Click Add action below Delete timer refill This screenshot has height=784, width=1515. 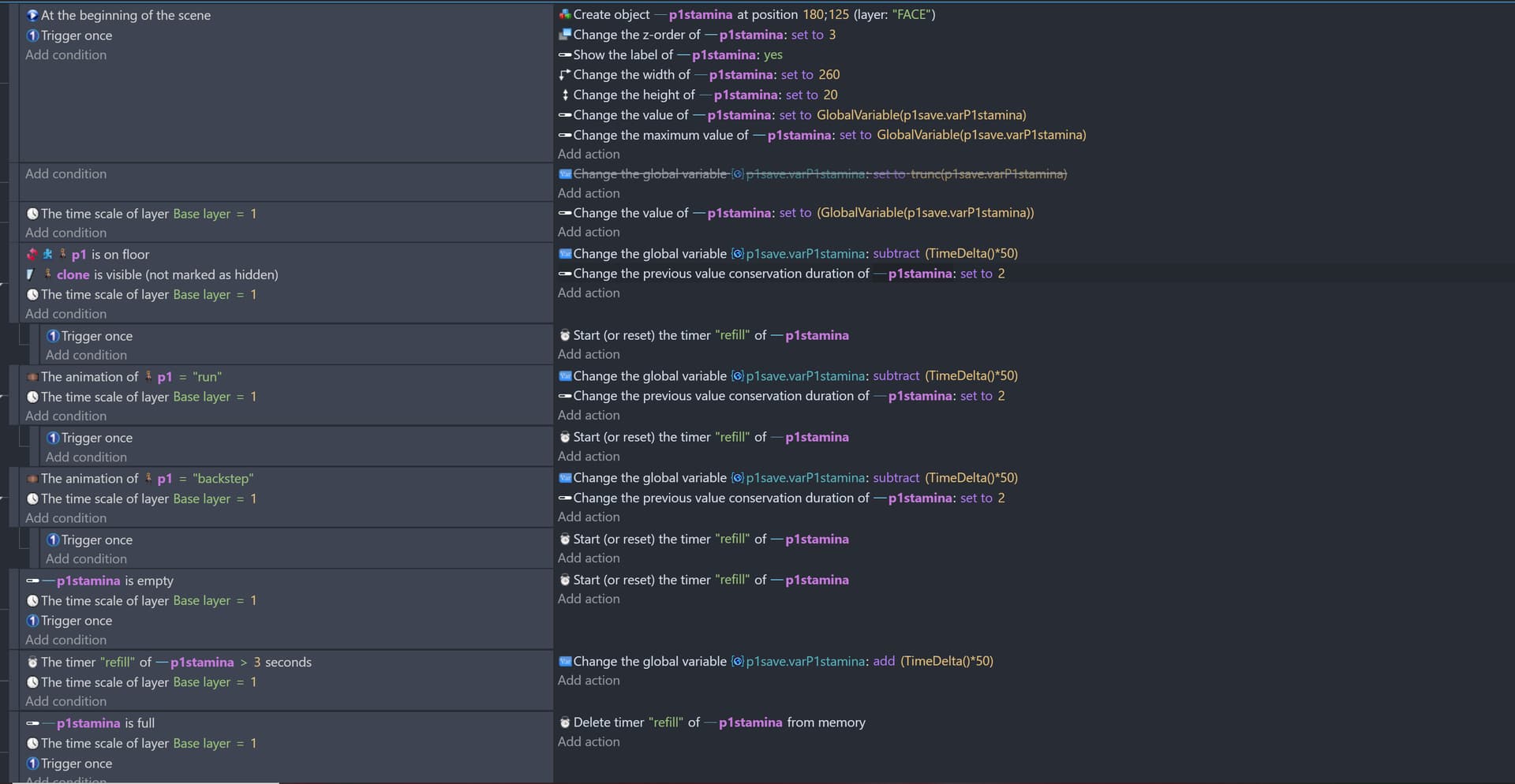point(589,741)
